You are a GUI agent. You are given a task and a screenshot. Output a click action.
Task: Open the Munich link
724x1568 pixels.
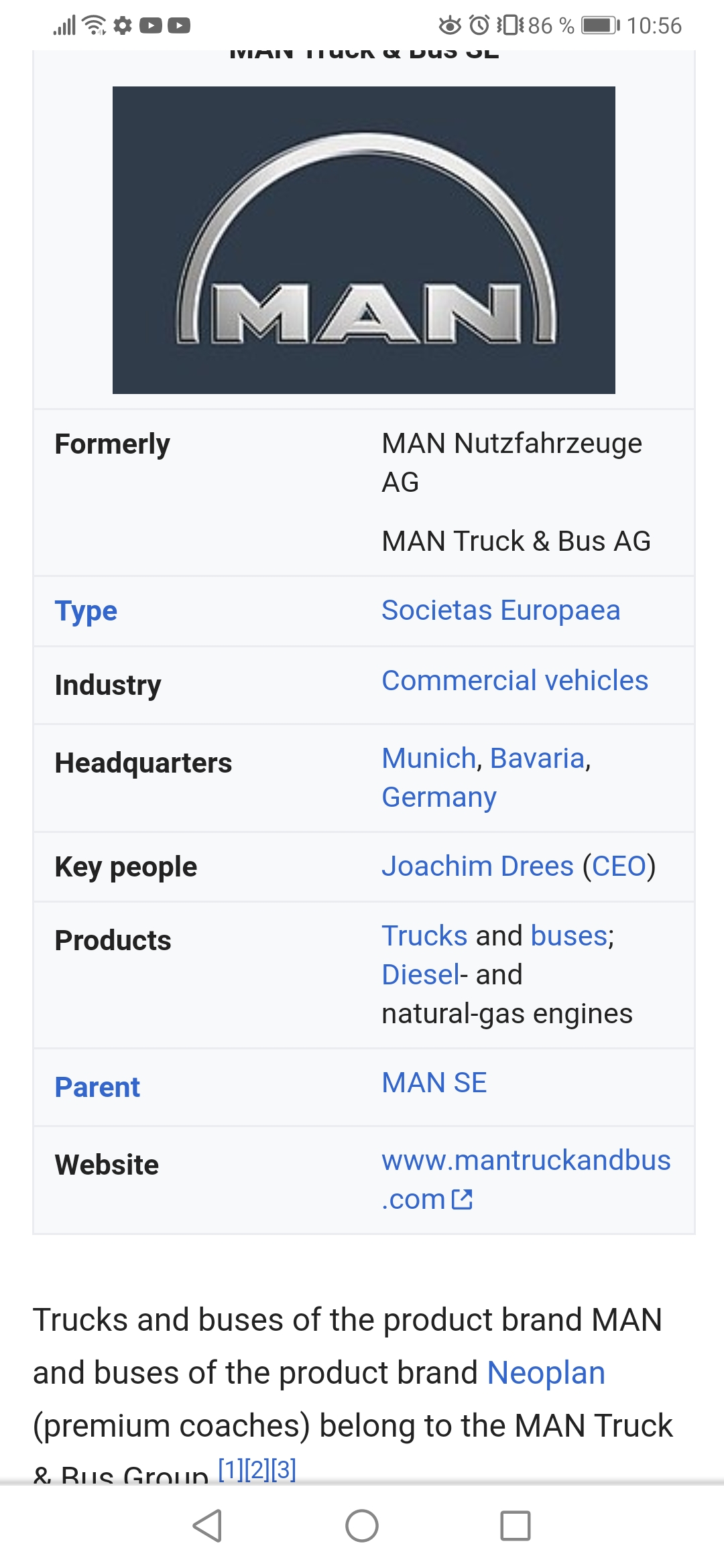429,759
